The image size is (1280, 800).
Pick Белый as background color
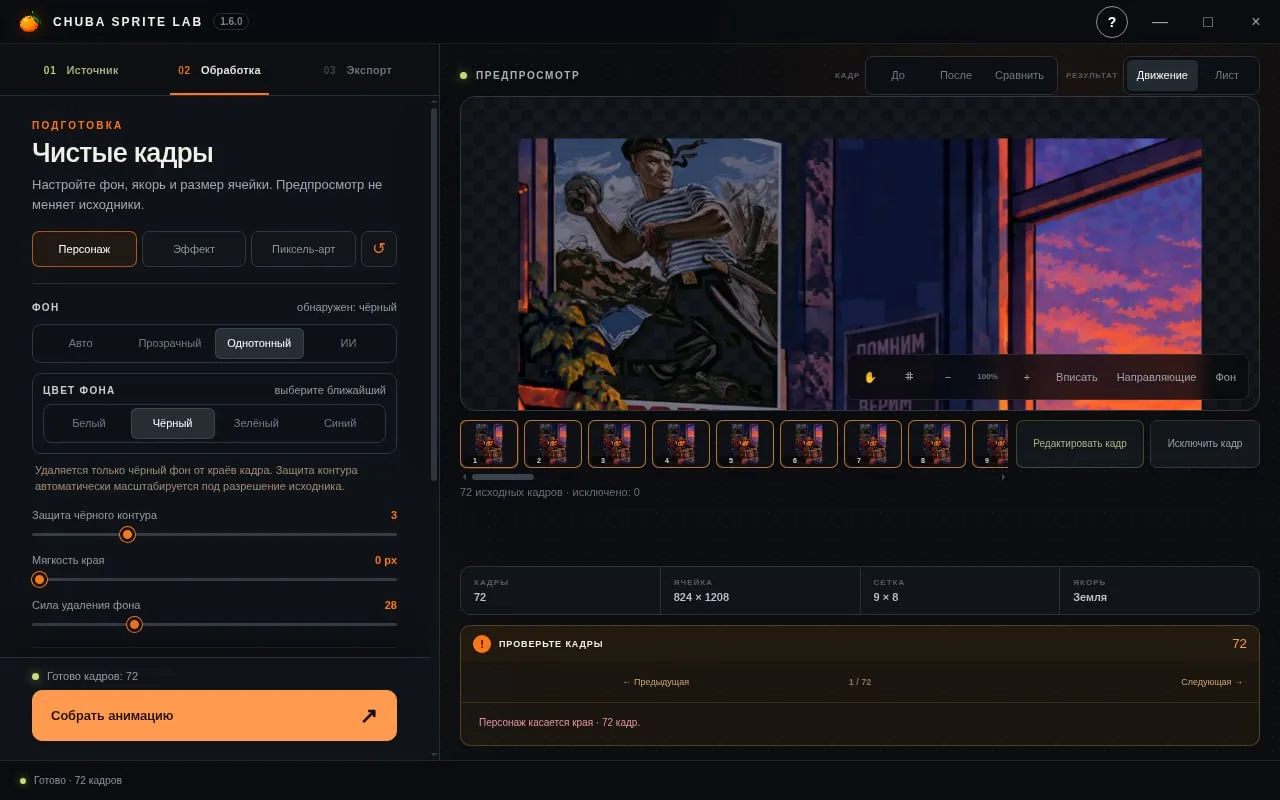coord(89,423)
